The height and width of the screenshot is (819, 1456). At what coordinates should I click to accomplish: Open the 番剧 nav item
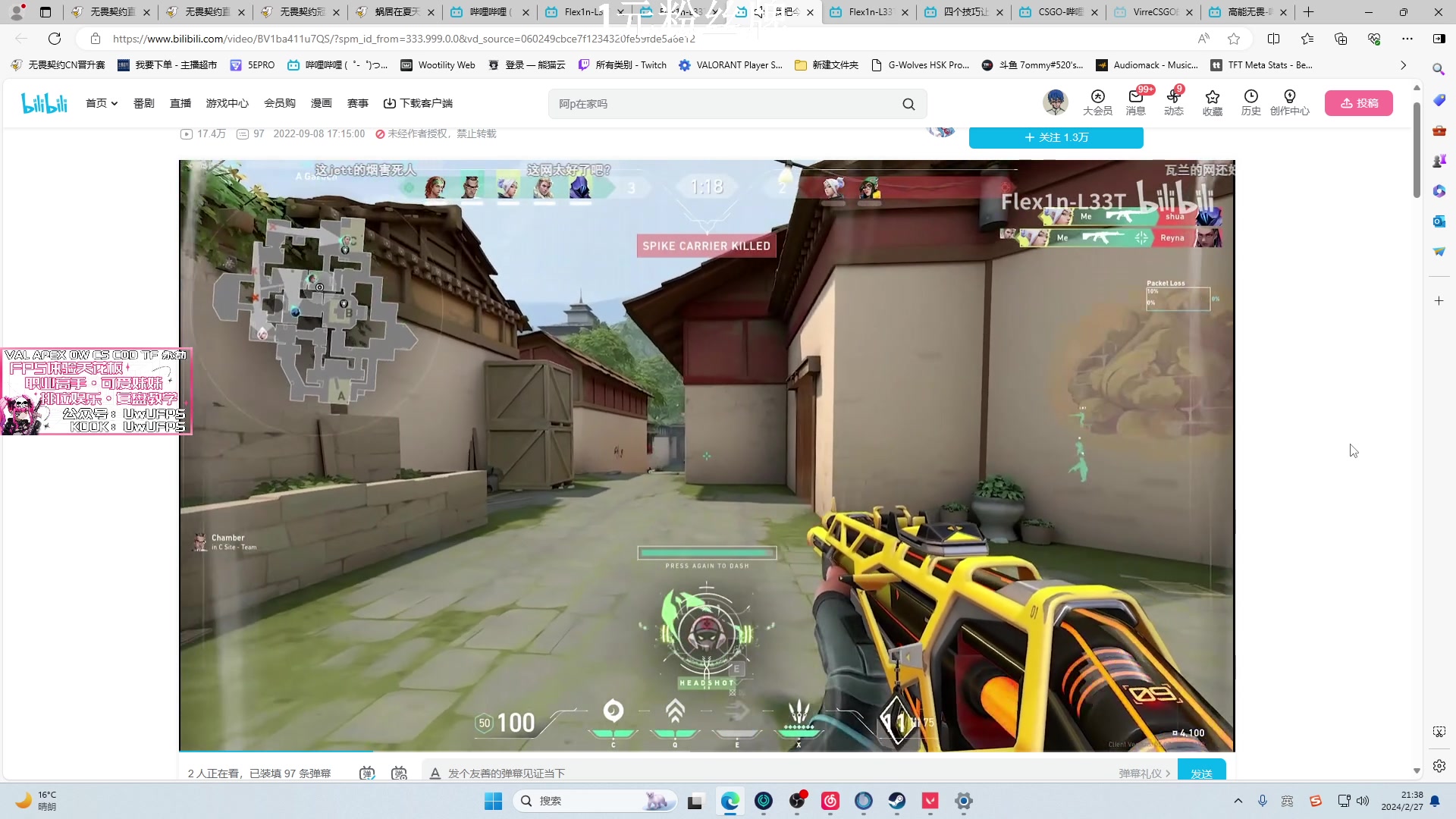tap(143, 103)
